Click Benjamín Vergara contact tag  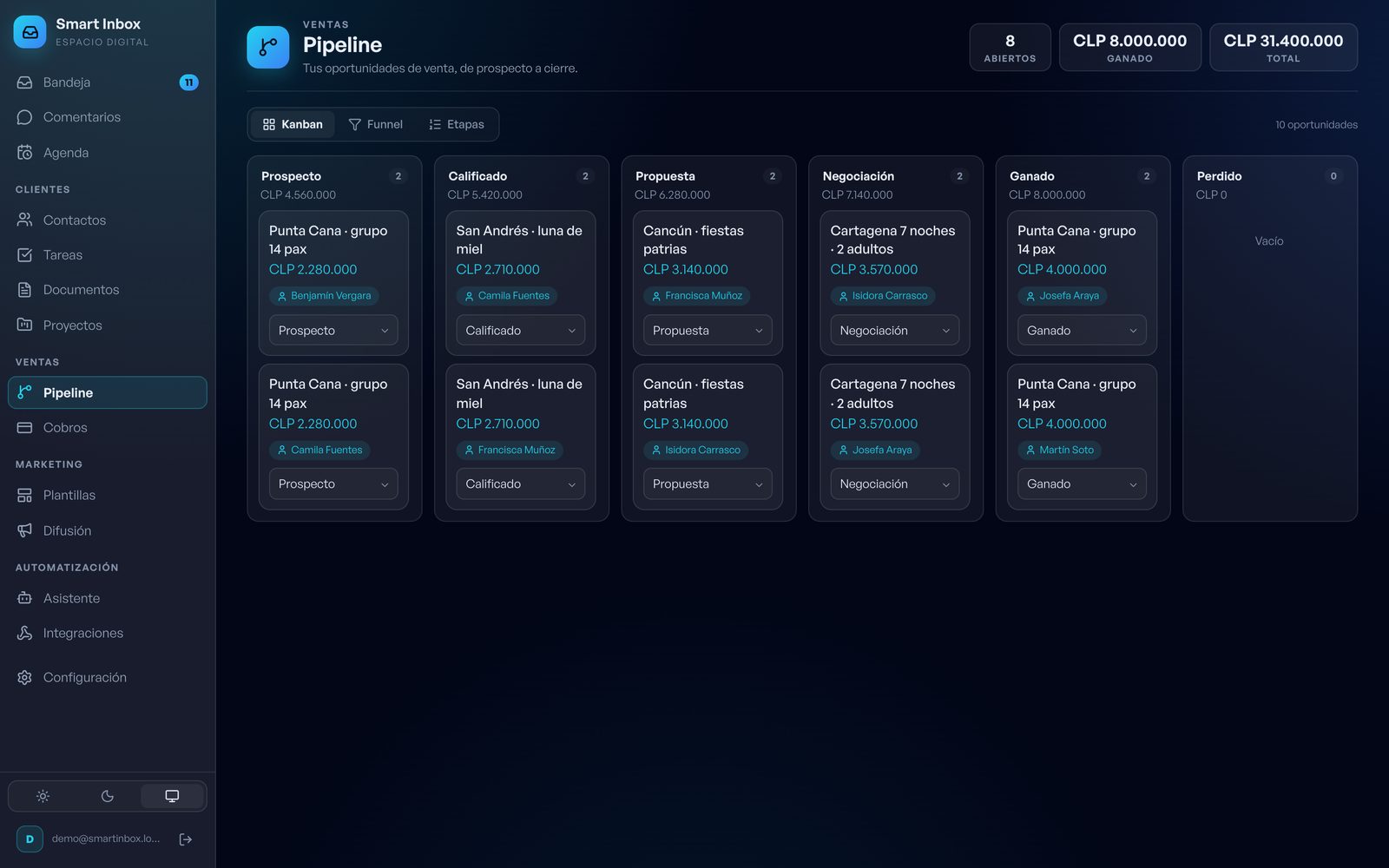(324, 296)
